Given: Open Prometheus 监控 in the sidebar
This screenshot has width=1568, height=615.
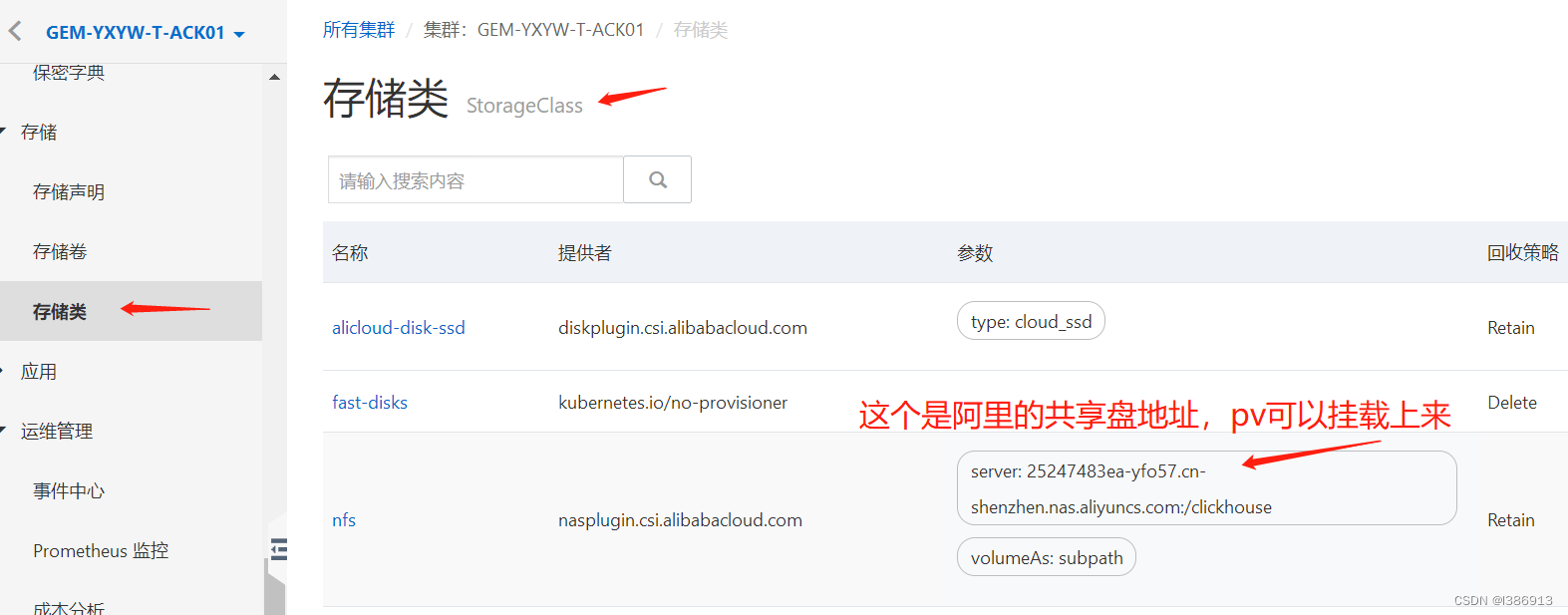Looking at the screenshot, I should pyautogui.click(x=101, y=550).
